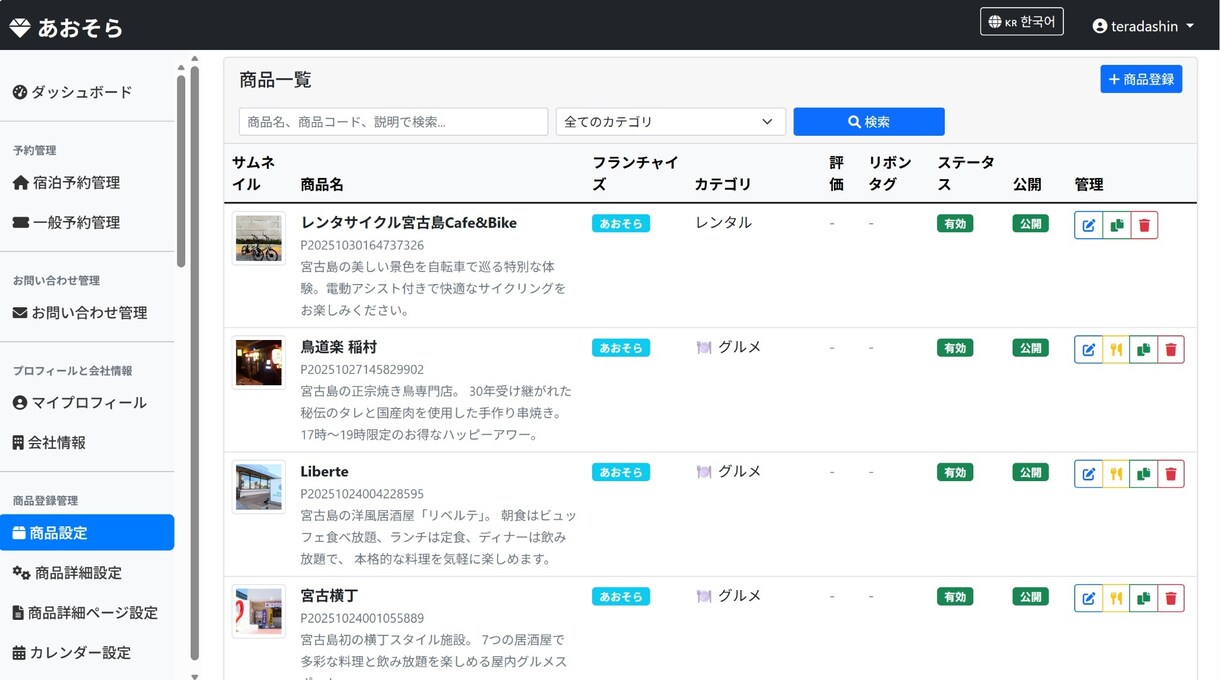Open the 全てのカテゴリ category dropdown
The width and height of the screenshot is (1220, 680).
pyautogui.click(x=671, y=122)
